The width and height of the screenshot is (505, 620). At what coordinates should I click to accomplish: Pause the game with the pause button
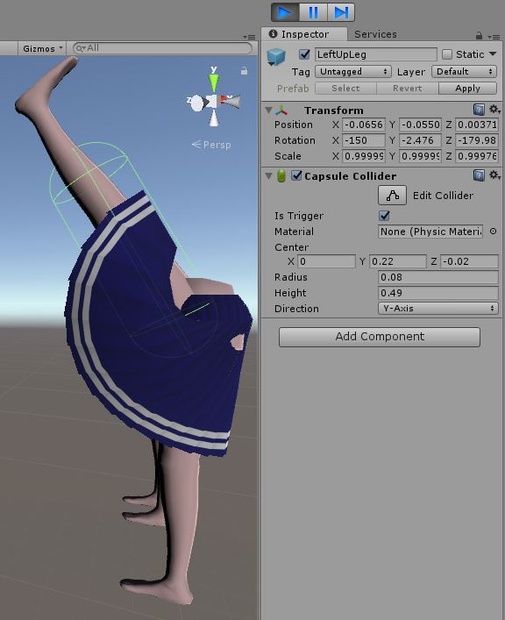point(313,12)
